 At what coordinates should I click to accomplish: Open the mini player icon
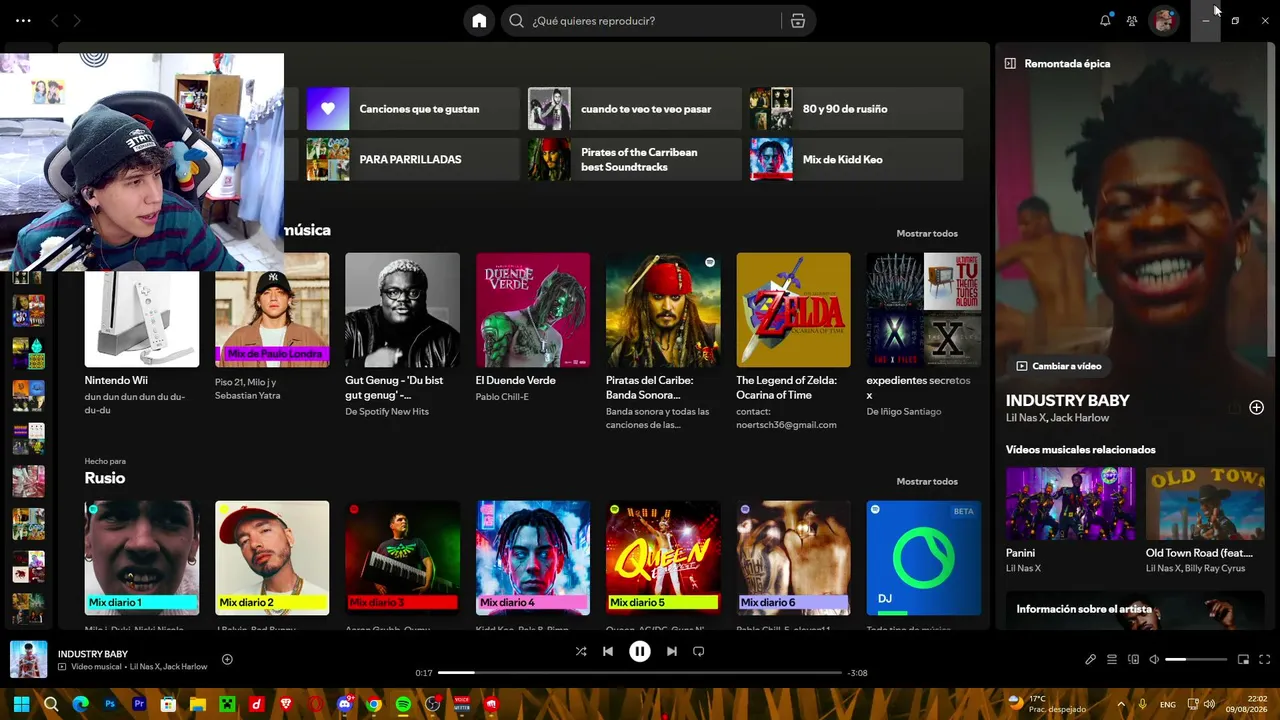tap(1243, 659)
